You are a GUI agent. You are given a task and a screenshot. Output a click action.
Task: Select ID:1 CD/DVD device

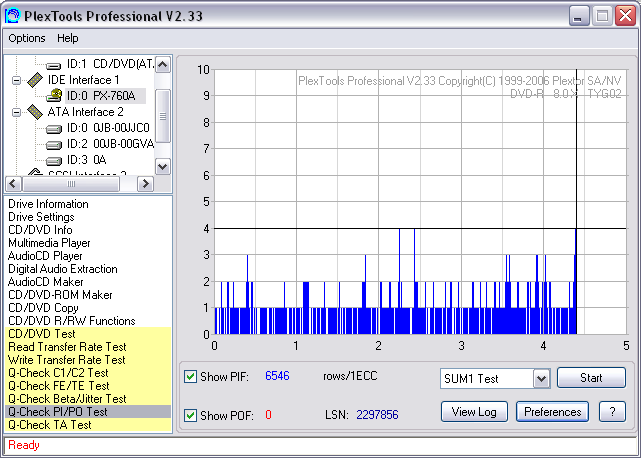[110, 64]
